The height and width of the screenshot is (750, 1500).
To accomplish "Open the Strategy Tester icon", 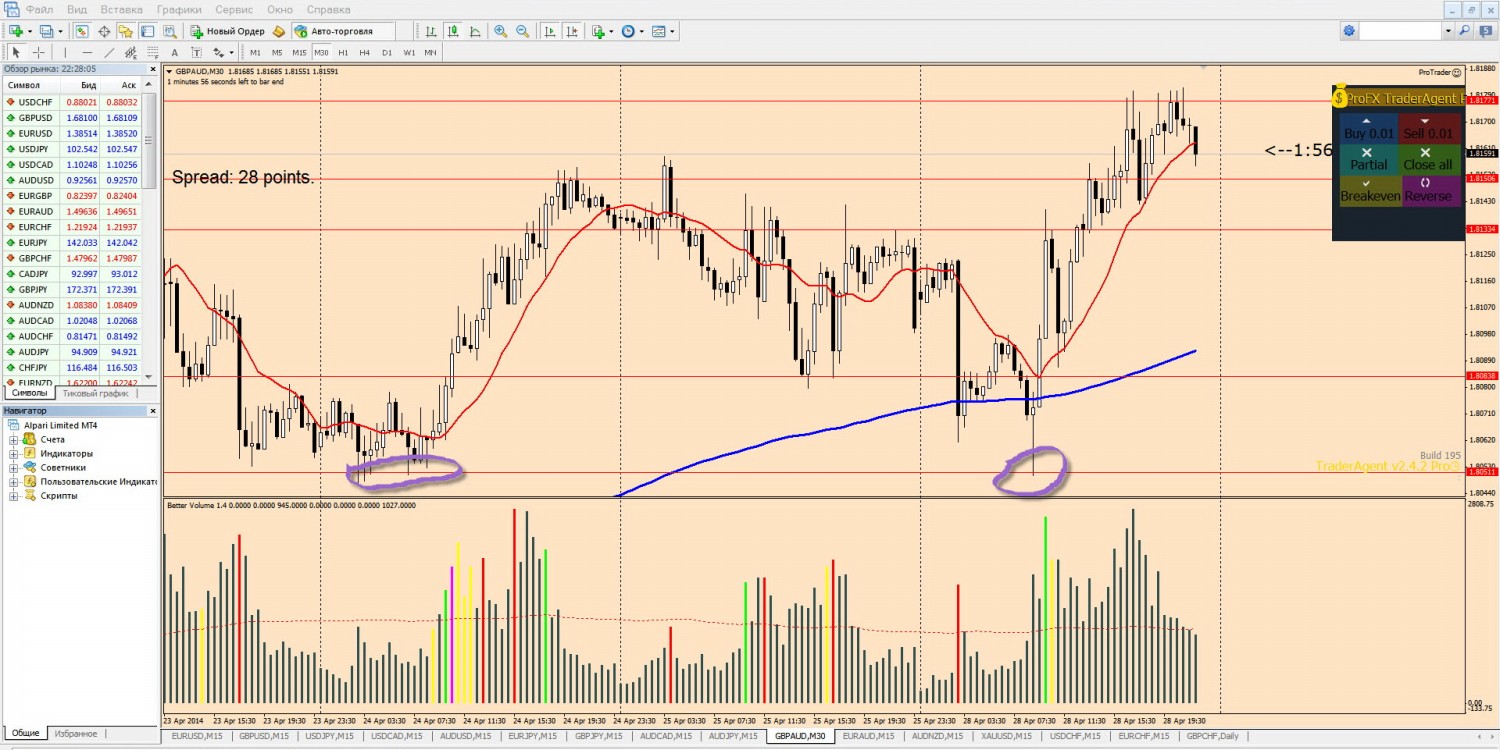I will (169, 31).
